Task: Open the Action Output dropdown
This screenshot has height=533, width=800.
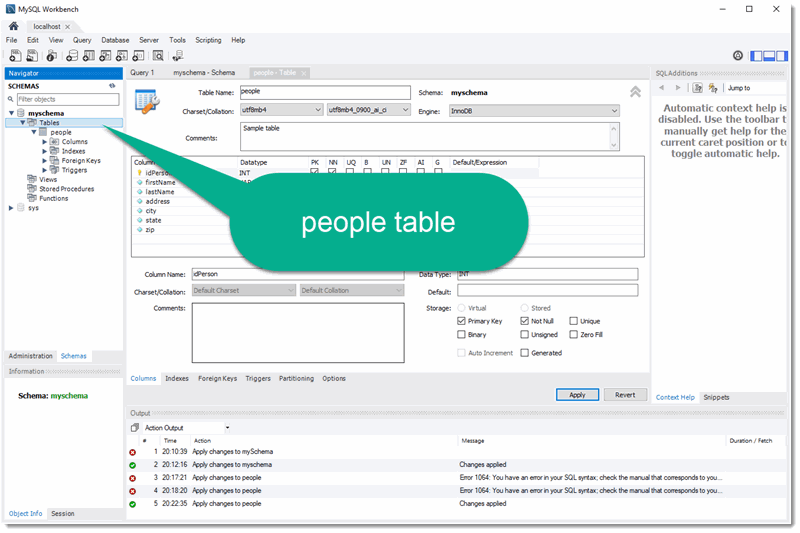Action: (228, 427)
